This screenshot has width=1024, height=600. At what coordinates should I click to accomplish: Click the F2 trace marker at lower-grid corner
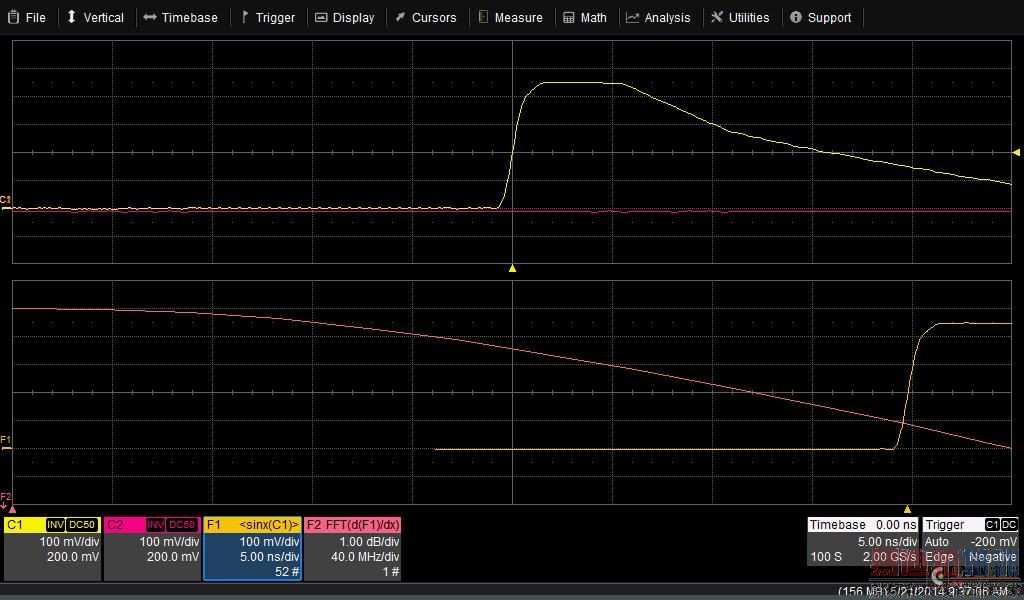click(x=5, y=500)
